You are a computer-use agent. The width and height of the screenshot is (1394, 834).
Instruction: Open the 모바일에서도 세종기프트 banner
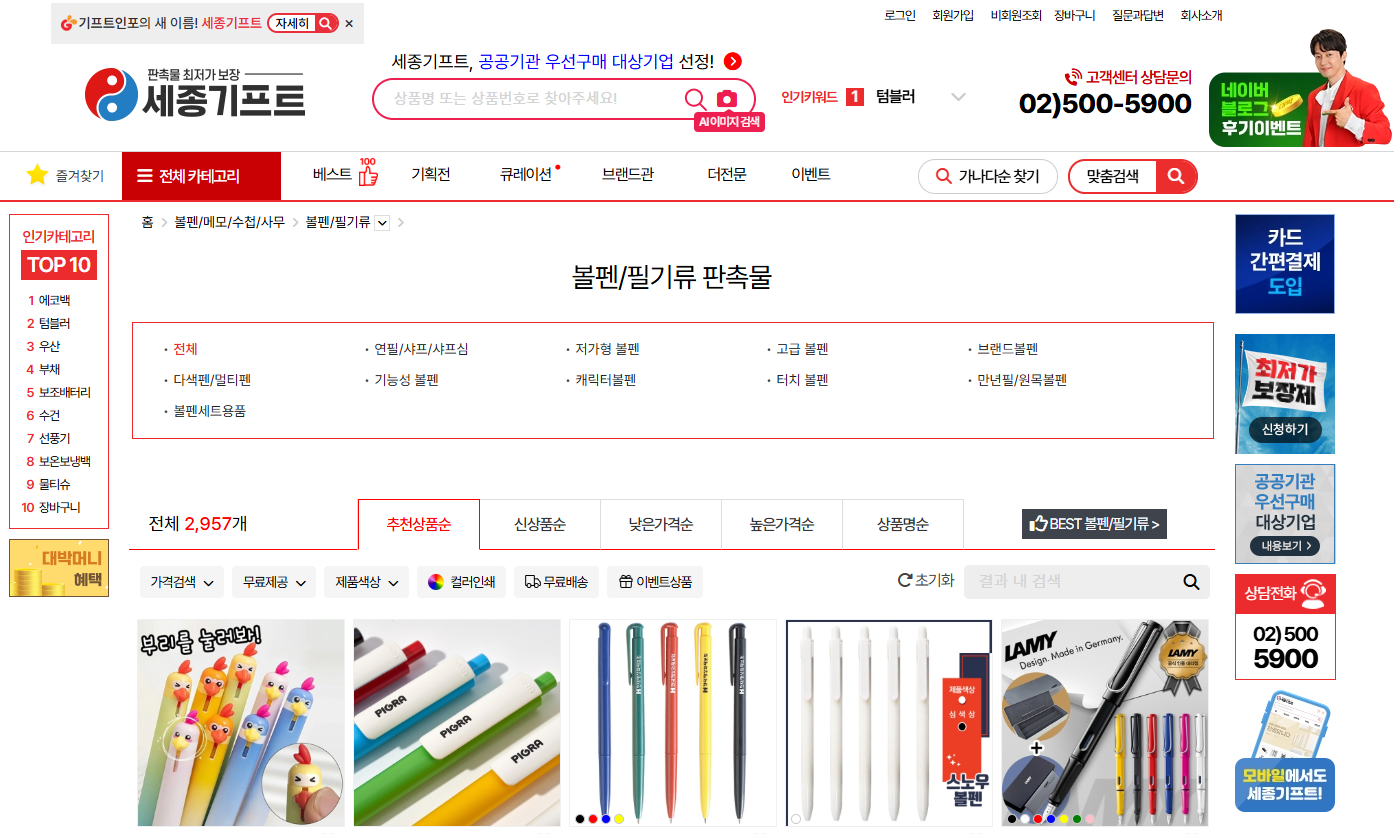pyautogui.click(x=1285, y=752)
